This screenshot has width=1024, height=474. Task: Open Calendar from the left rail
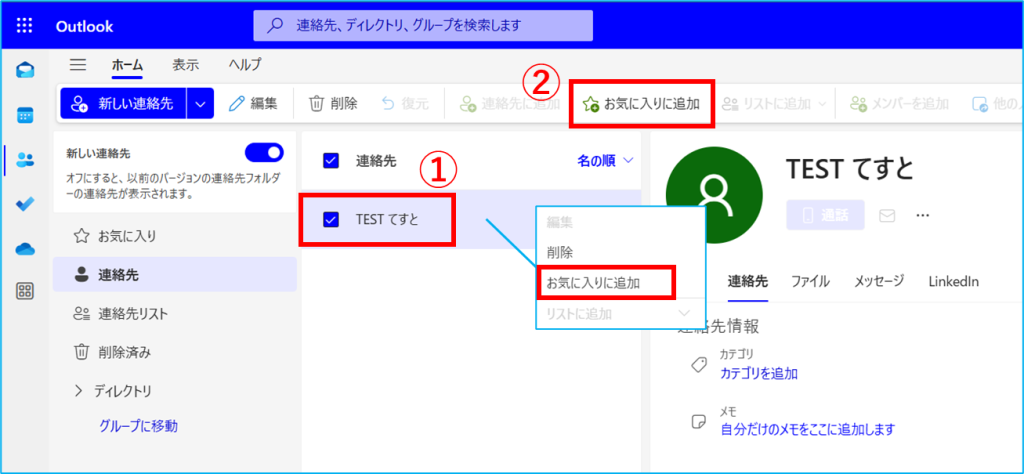point(25,114)
